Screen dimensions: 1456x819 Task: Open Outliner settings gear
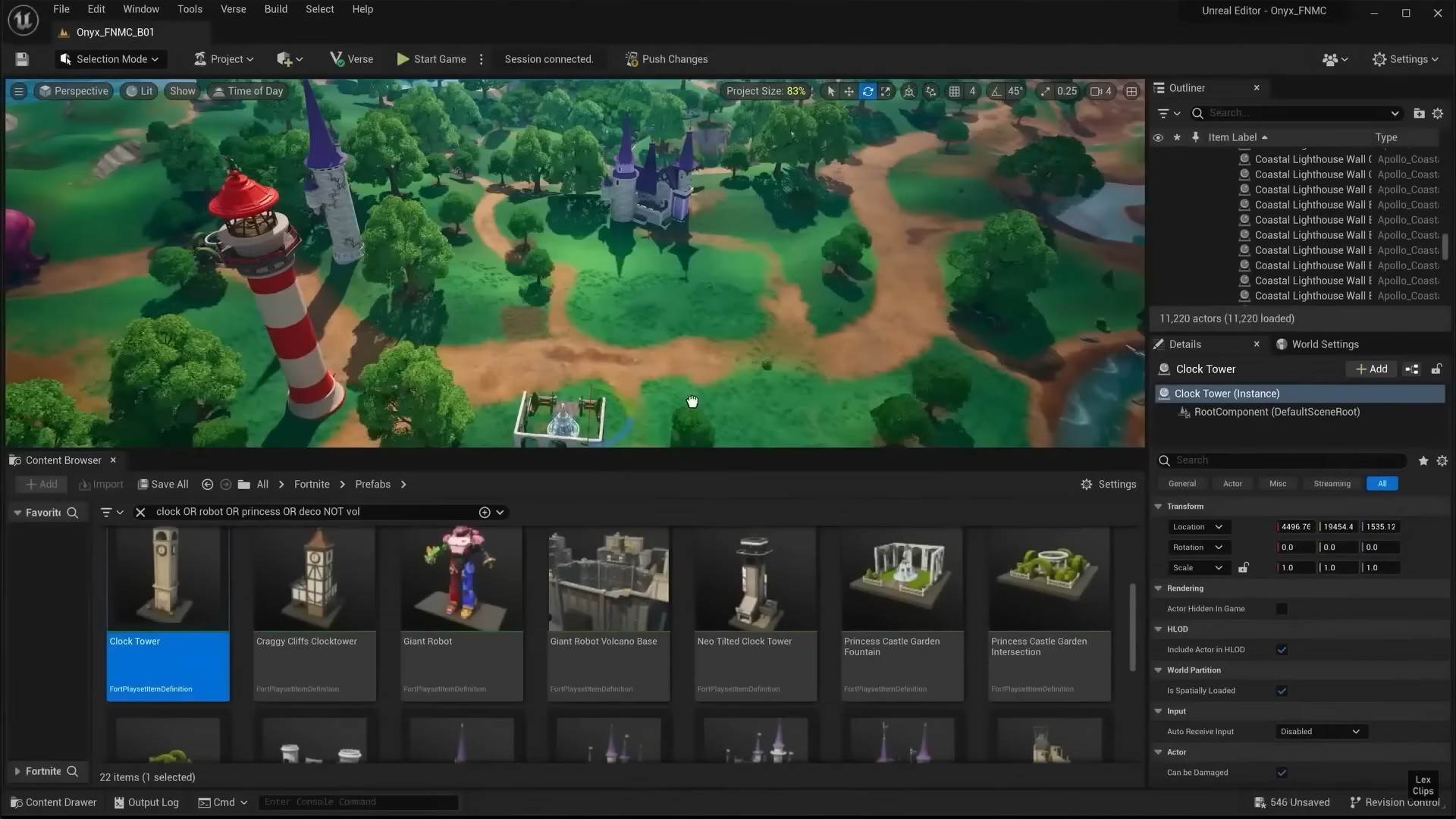[1438, 113]
